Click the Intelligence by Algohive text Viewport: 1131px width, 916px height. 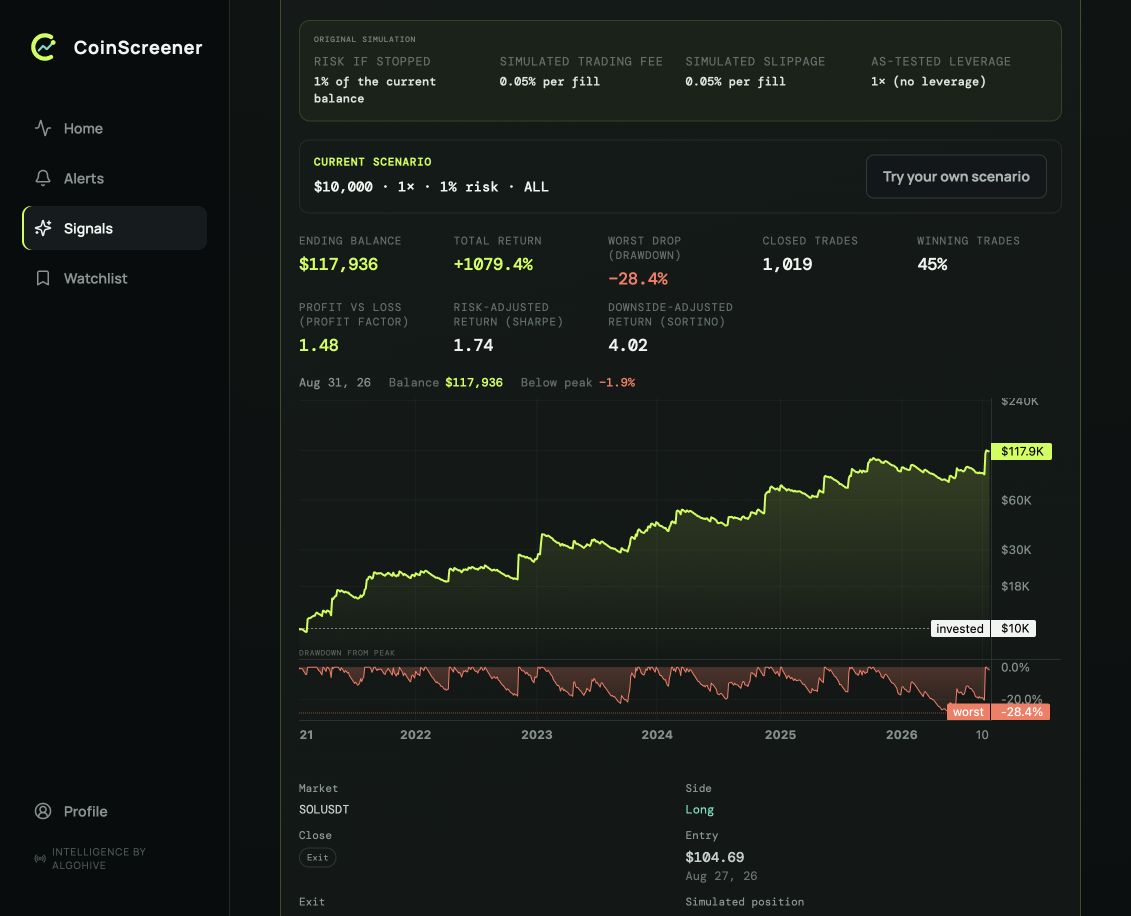[x=99, y=858]
